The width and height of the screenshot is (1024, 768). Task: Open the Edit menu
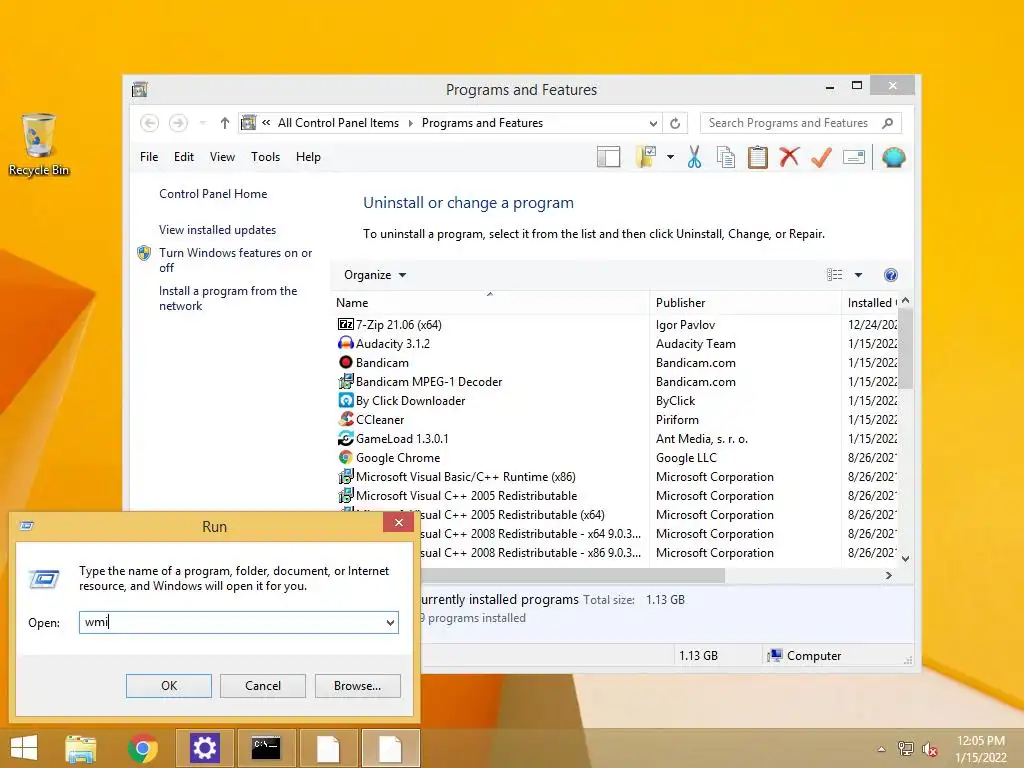click(x=184, y=157)
